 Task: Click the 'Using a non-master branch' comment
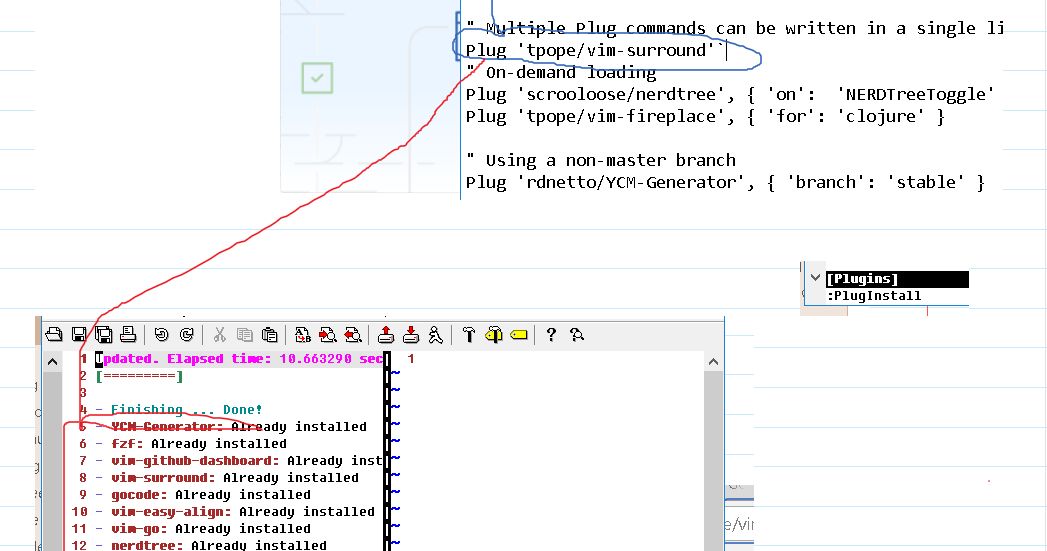coord(601,160)
